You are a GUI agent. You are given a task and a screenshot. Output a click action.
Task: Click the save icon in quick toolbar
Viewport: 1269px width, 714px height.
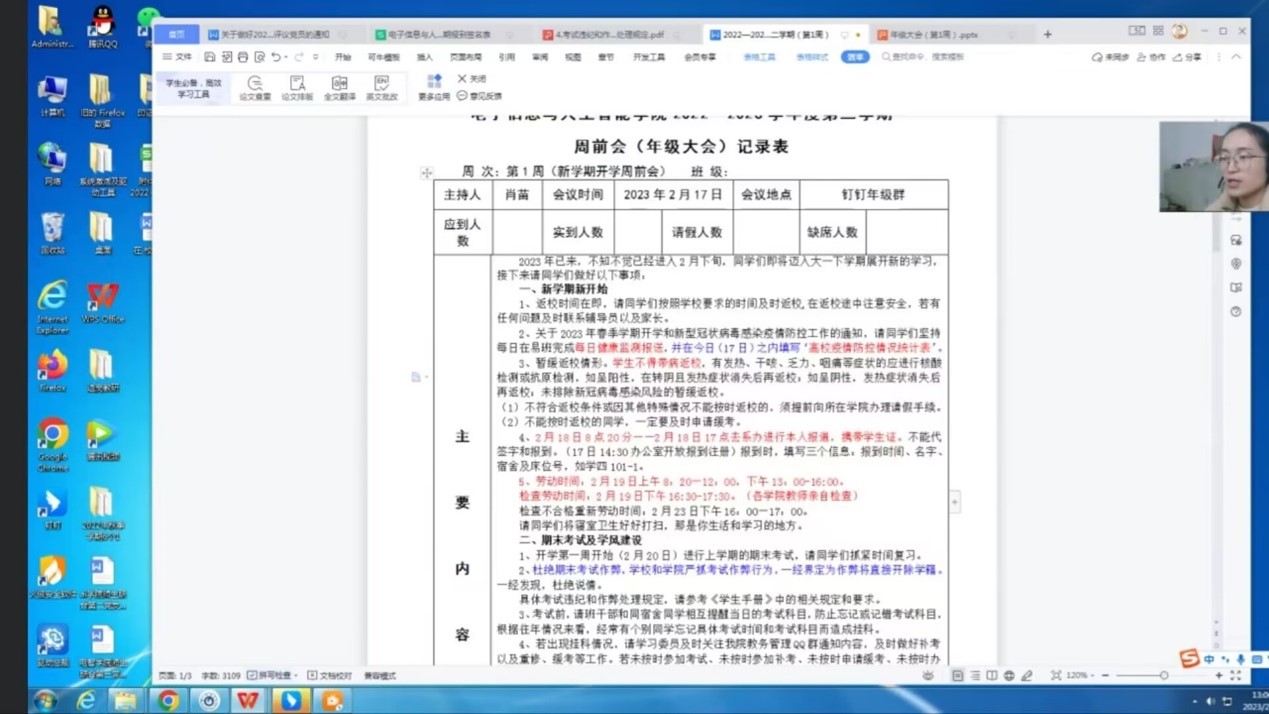(x=209, y=57)
